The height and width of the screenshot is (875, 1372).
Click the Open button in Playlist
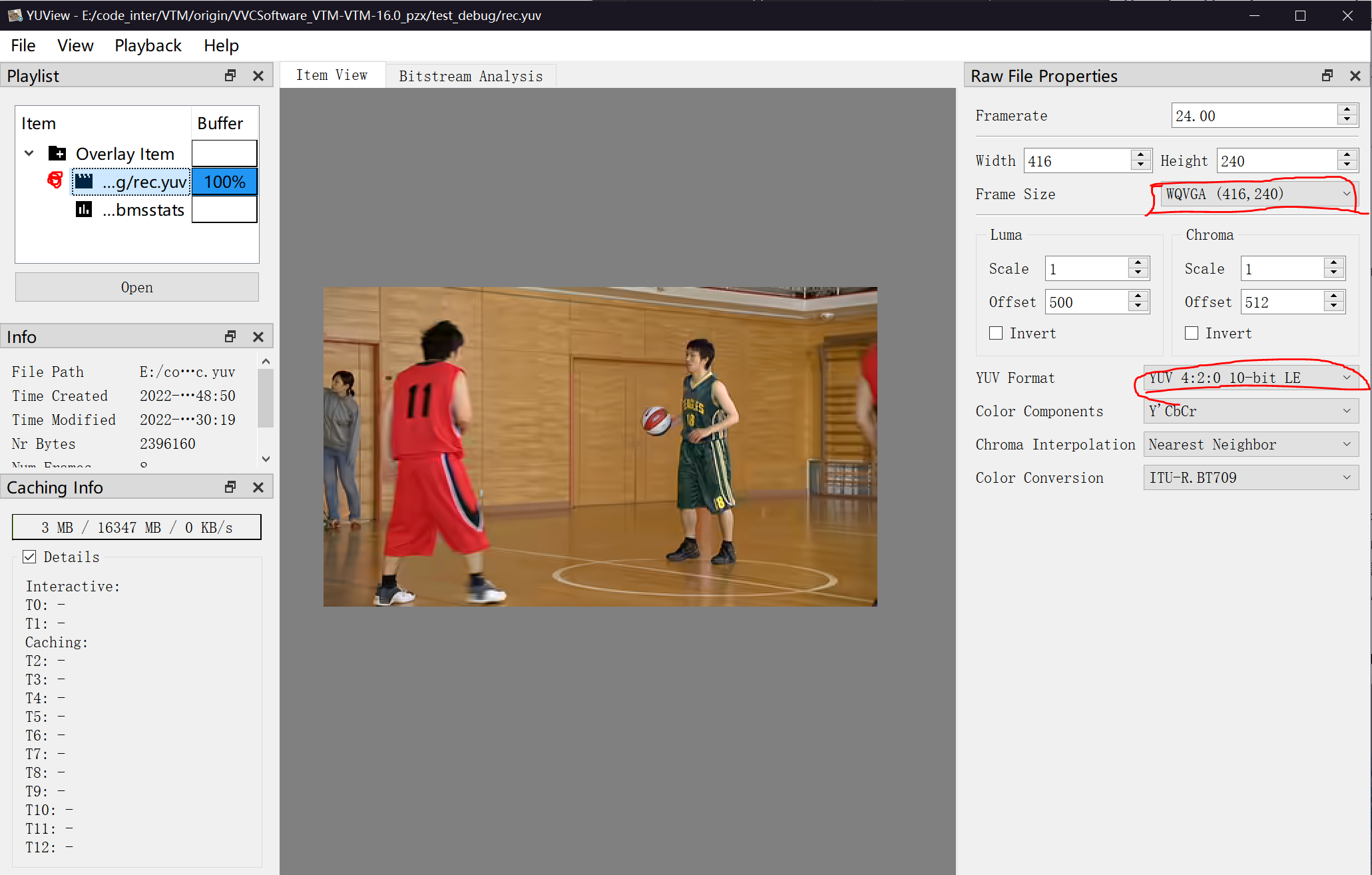(x=137, y=287)
